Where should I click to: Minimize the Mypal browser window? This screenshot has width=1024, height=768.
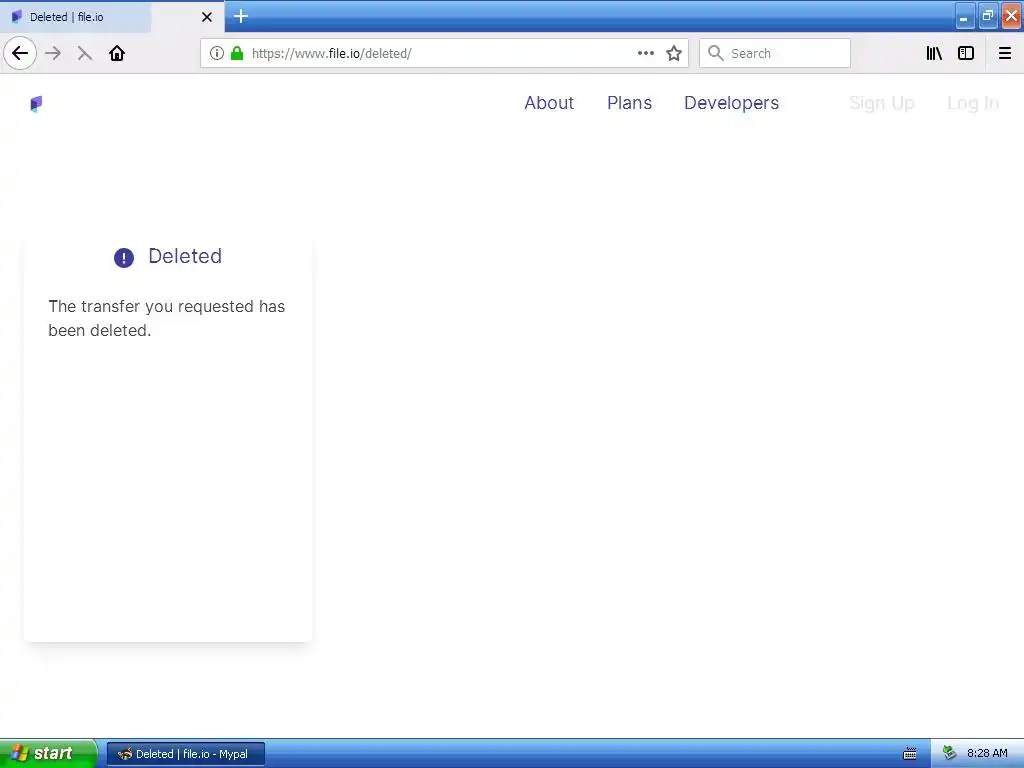click(x=964, y=16)
